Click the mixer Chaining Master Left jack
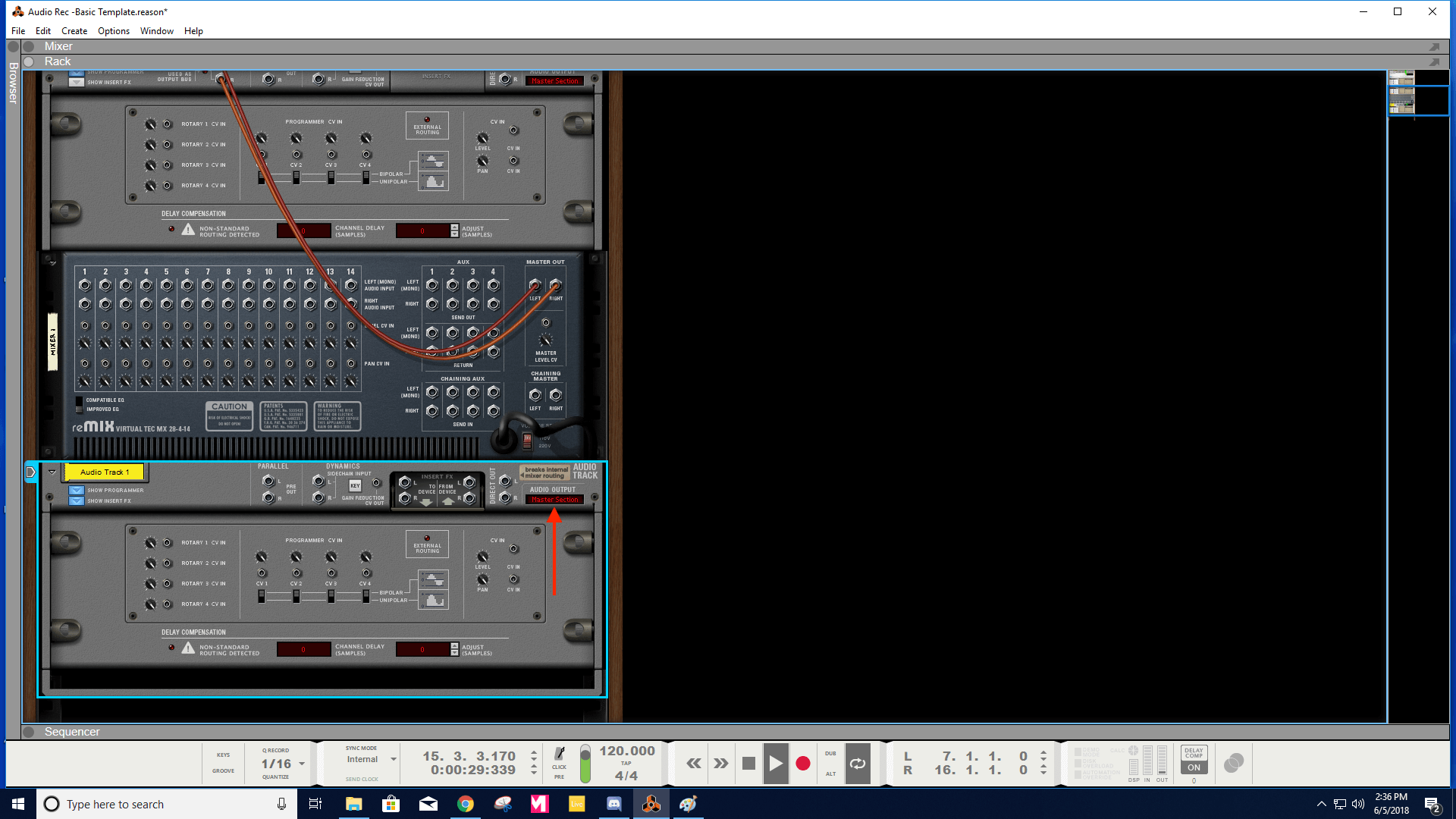1456x819 pixels. [535, 395]
